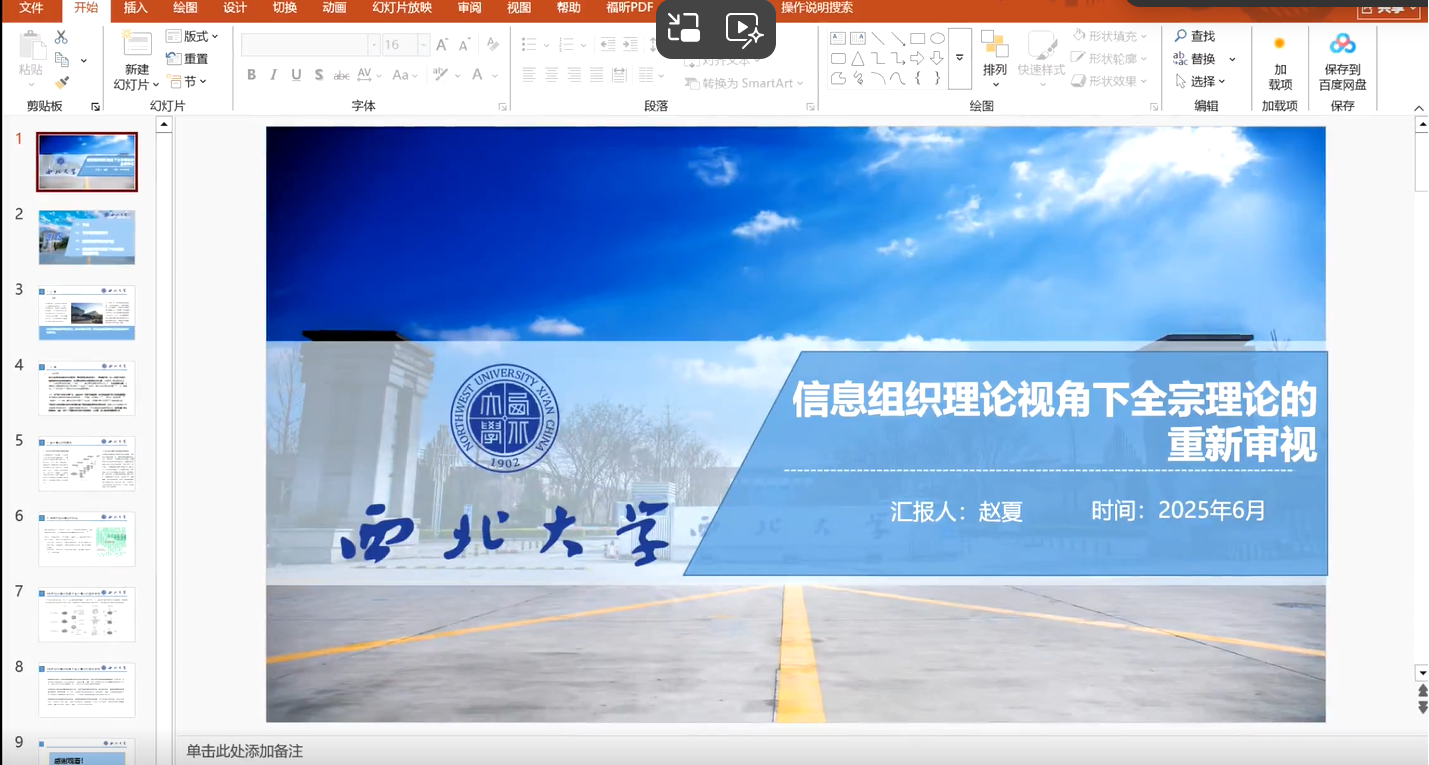
Task: Expand the shapes gallery more arrow
Action: pos(960,58)
